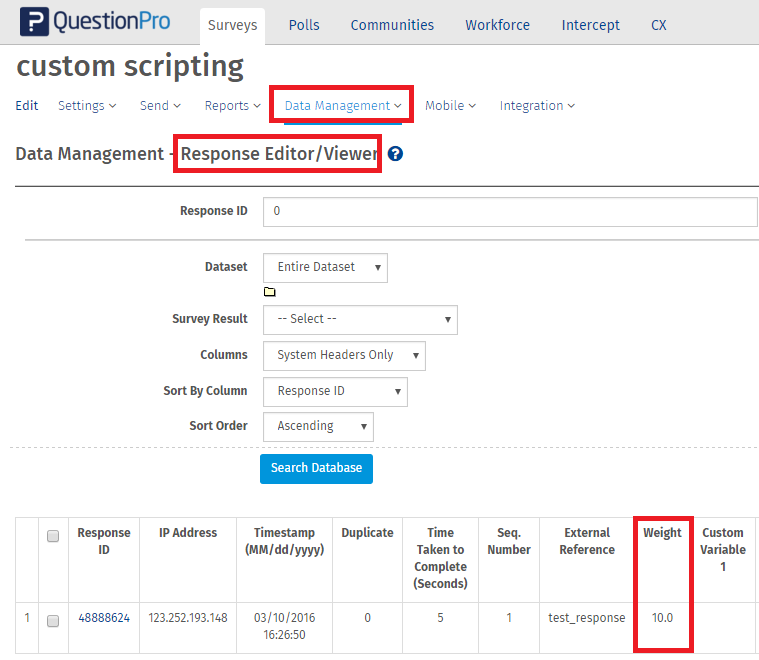The width and height of the screenshot is (759, 660).
Task: Open the Reports menu
Action: point(231,105)
